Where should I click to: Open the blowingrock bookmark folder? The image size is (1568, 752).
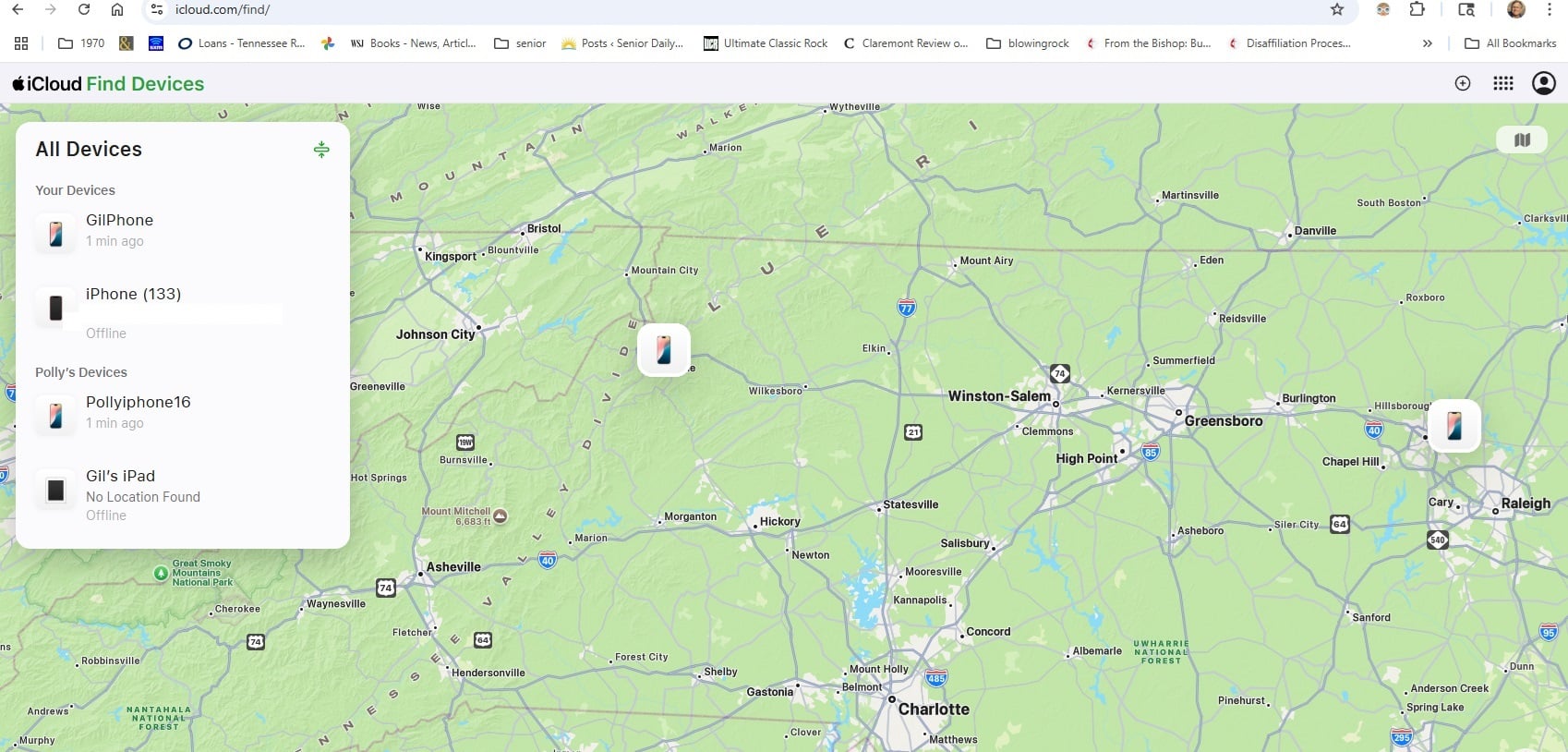1028,43
